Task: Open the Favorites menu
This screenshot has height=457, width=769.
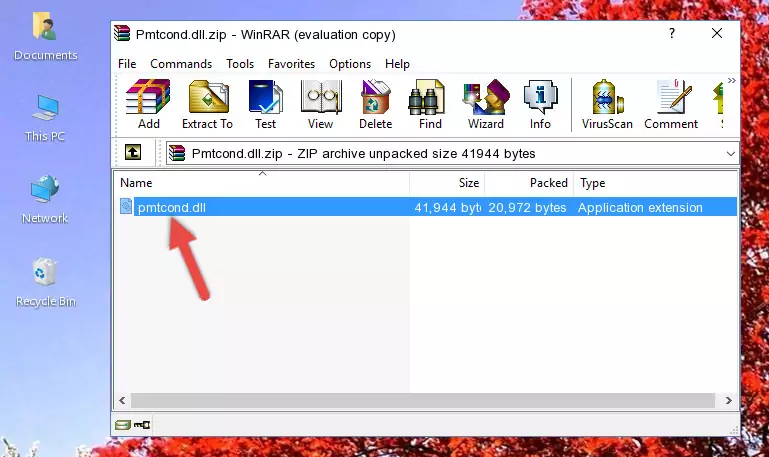Action: point(291,64)
